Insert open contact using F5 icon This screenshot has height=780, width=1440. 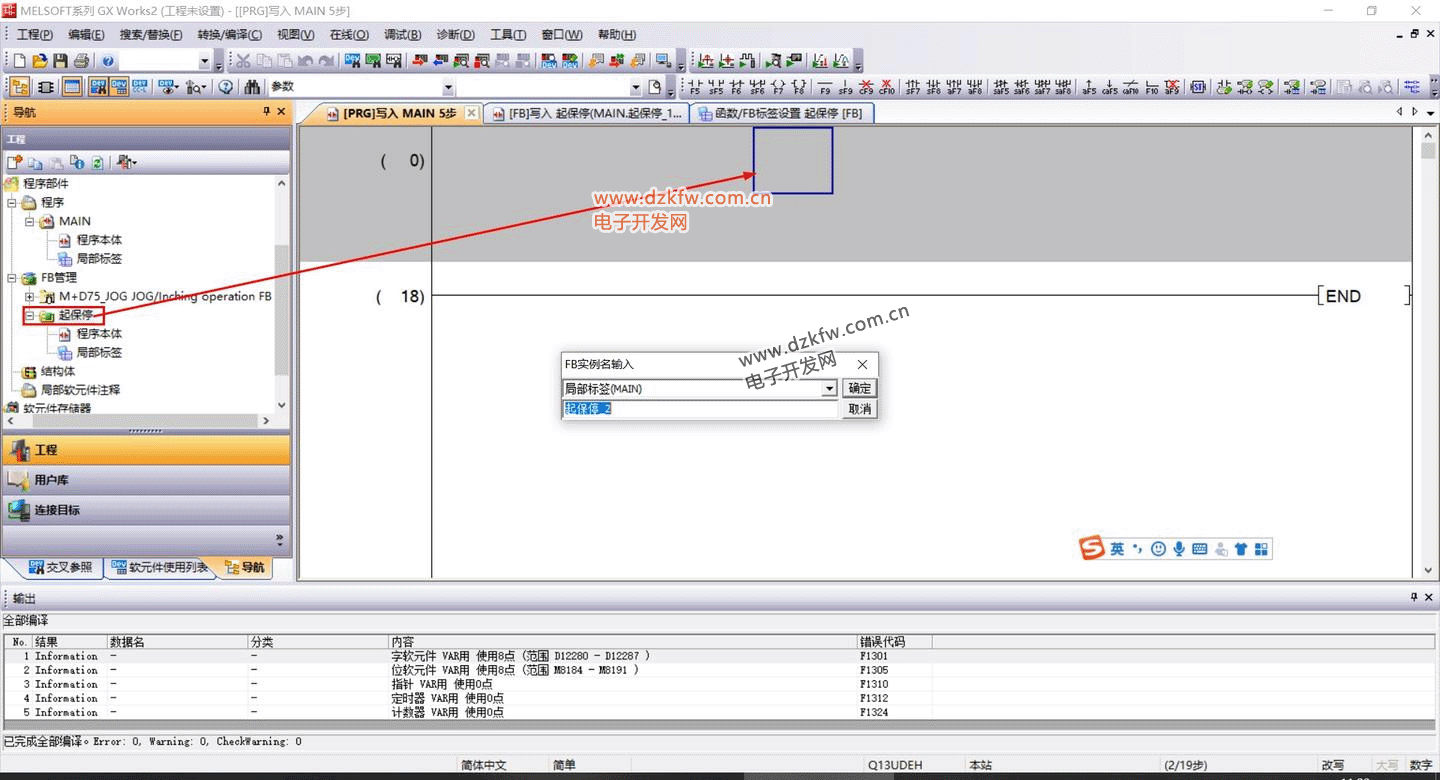pos(695,87)
